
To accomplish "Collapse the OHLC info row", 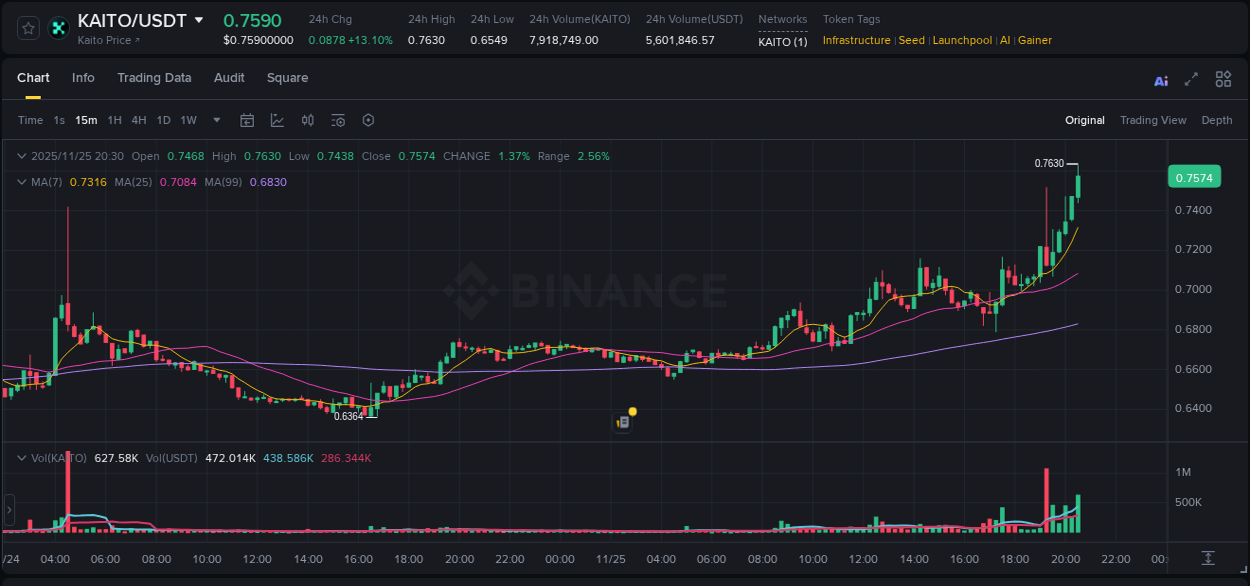I will pyautogui.click(x=21, y=156).
